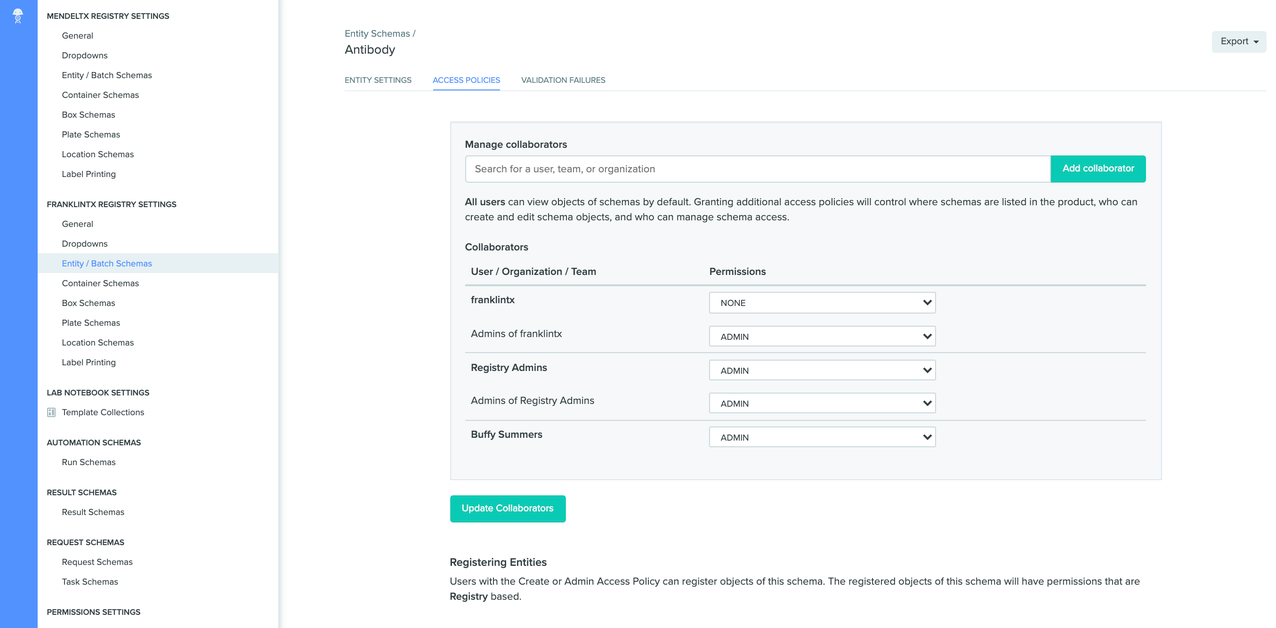Expand Registry Admins permissions dropdown
Image resolution: width=1276 pixels, height=628 pixels.
point(821,370)
